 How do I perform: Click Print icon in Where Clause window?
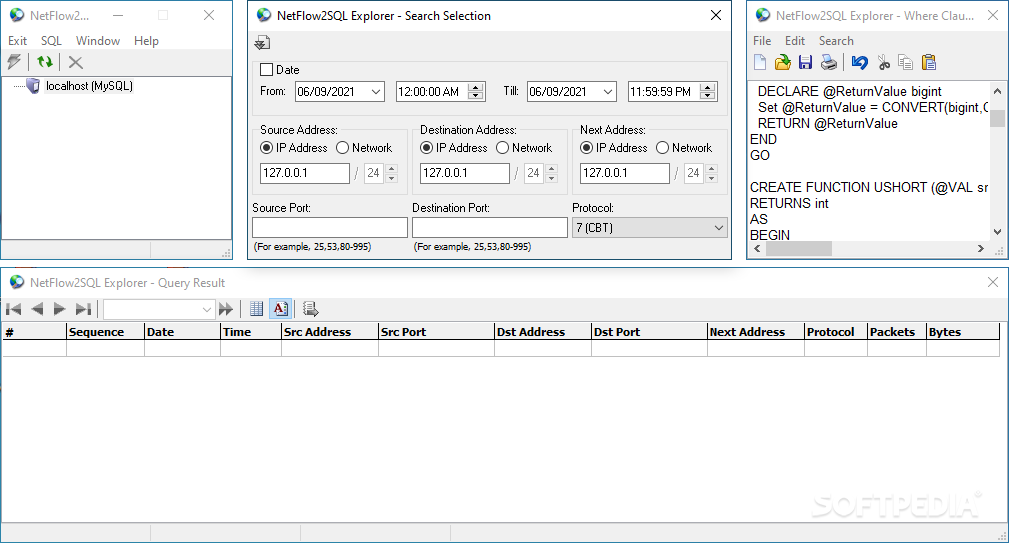(x=829, y=62)
